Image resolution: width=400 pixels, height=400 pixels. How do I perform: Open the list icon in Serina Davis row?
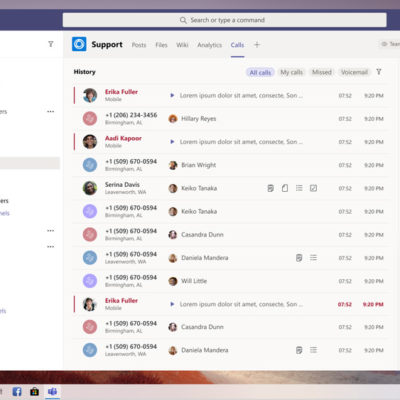299,188
